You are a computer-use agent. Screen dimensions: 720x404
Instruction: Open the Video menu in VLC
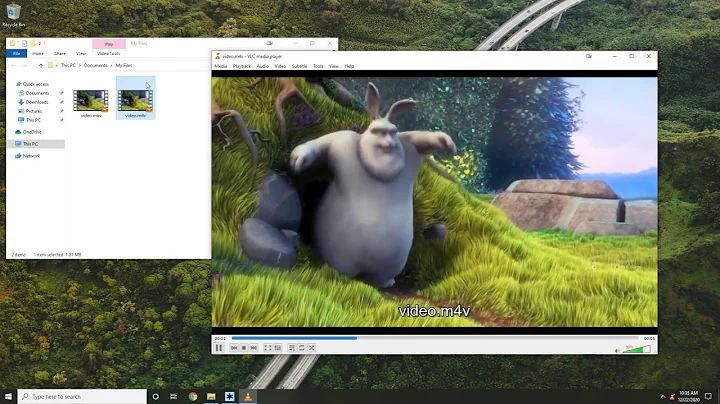pyautogui.click(x=280, y=66)
